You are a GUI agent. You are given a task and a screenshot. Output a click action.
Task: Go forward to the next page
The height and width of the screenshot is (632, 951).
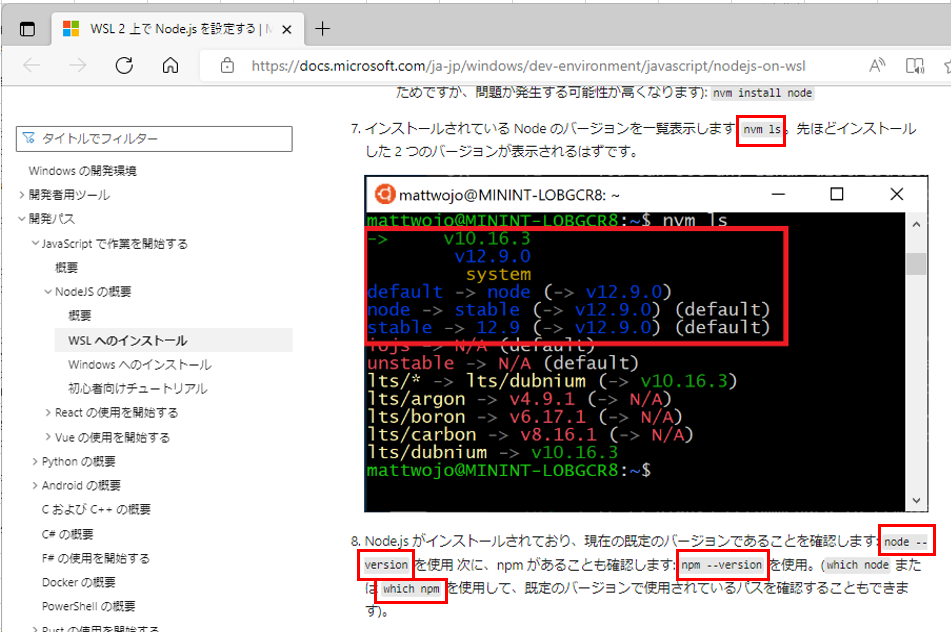pyautogui.click(x=78, y=66)
